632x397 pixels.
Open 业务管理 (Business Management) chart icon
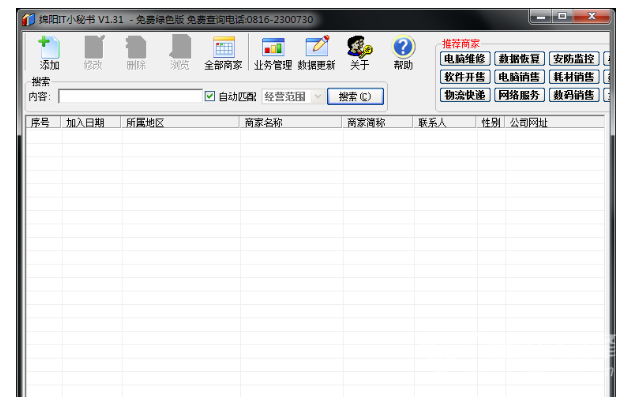pos(273,53)
